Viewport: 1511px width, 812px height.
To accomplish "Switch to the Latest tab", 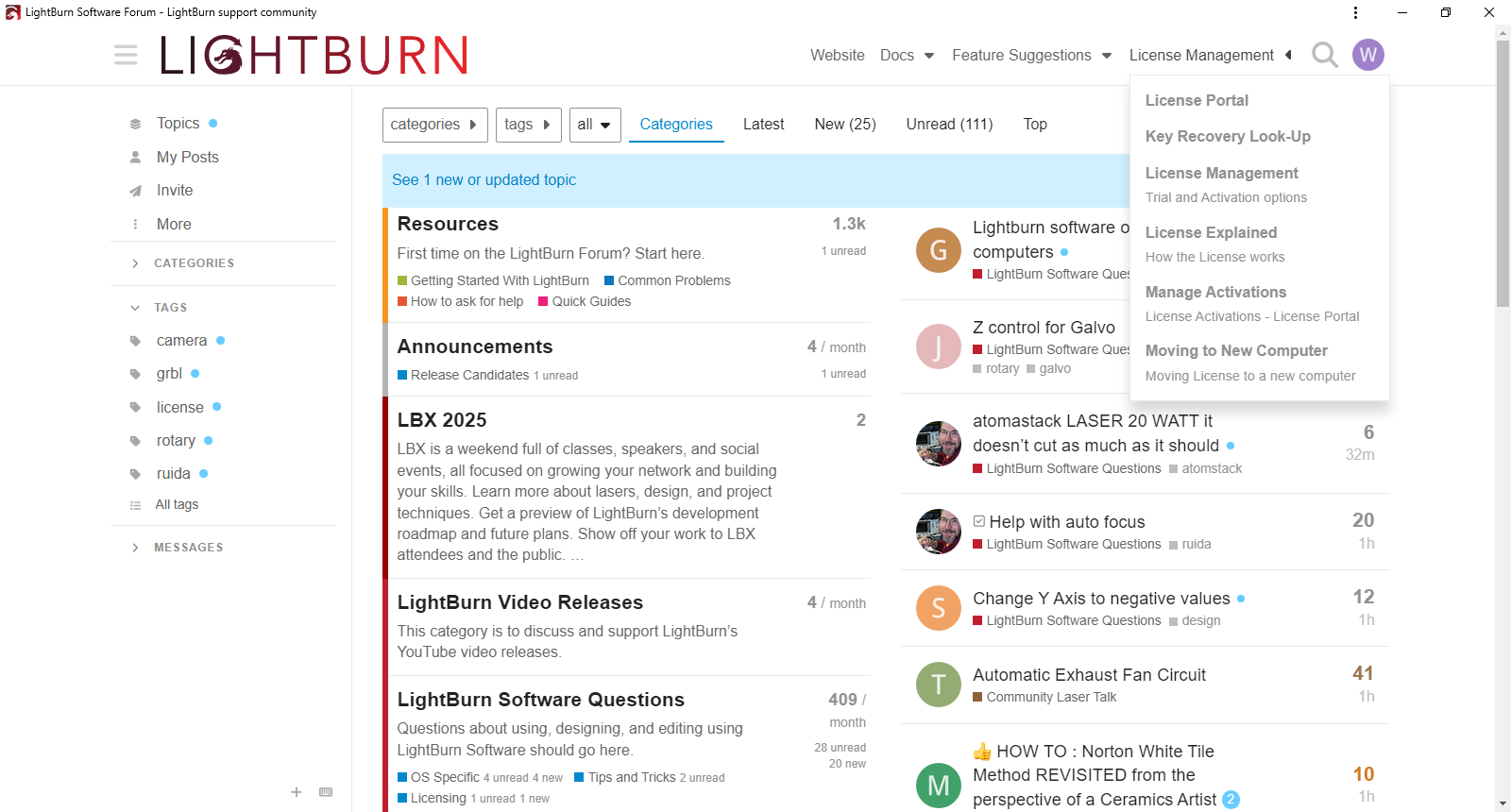I will pos(763,125).
